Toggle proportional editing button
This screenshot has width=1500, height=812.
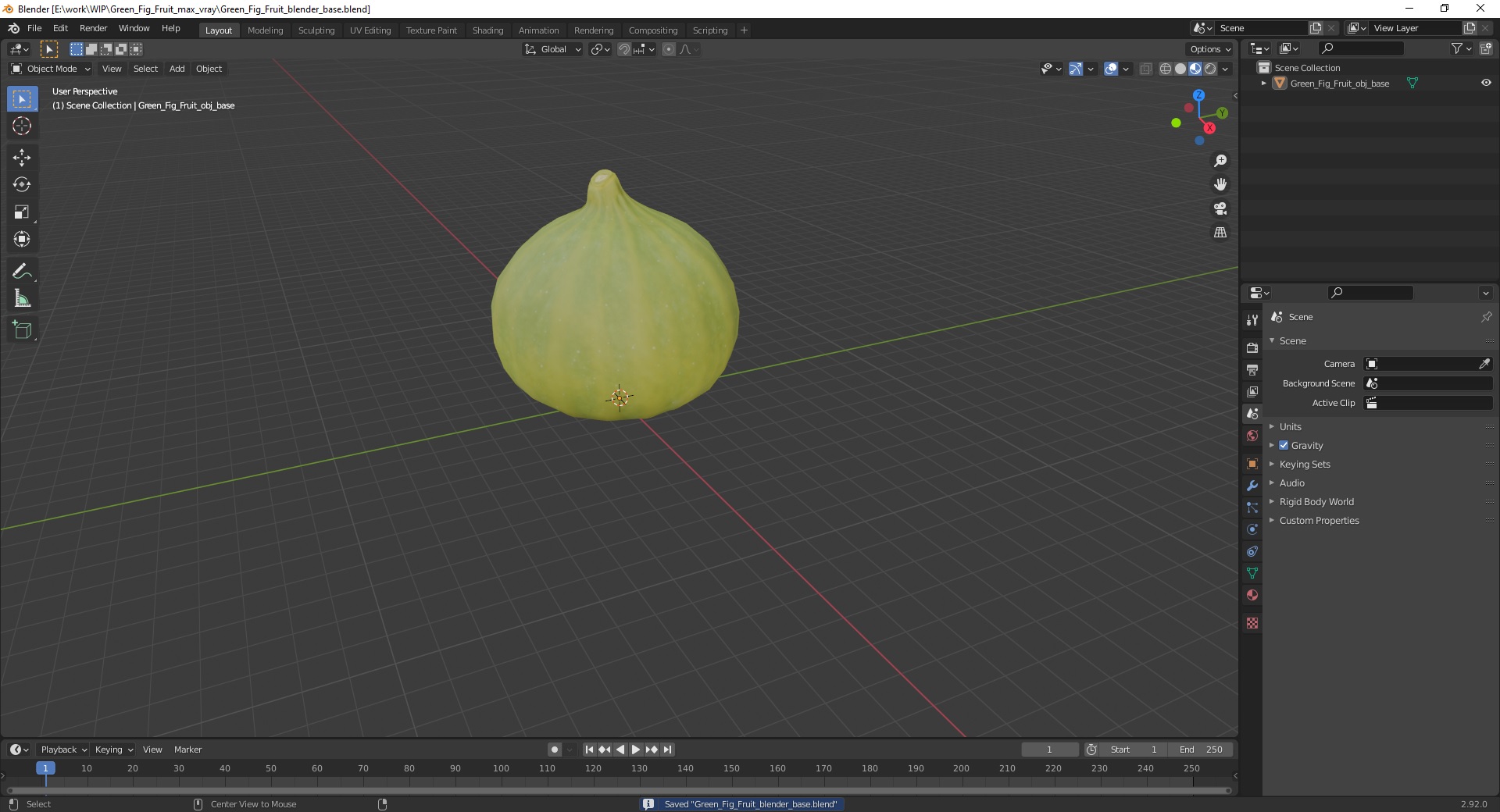click(669, 49)
